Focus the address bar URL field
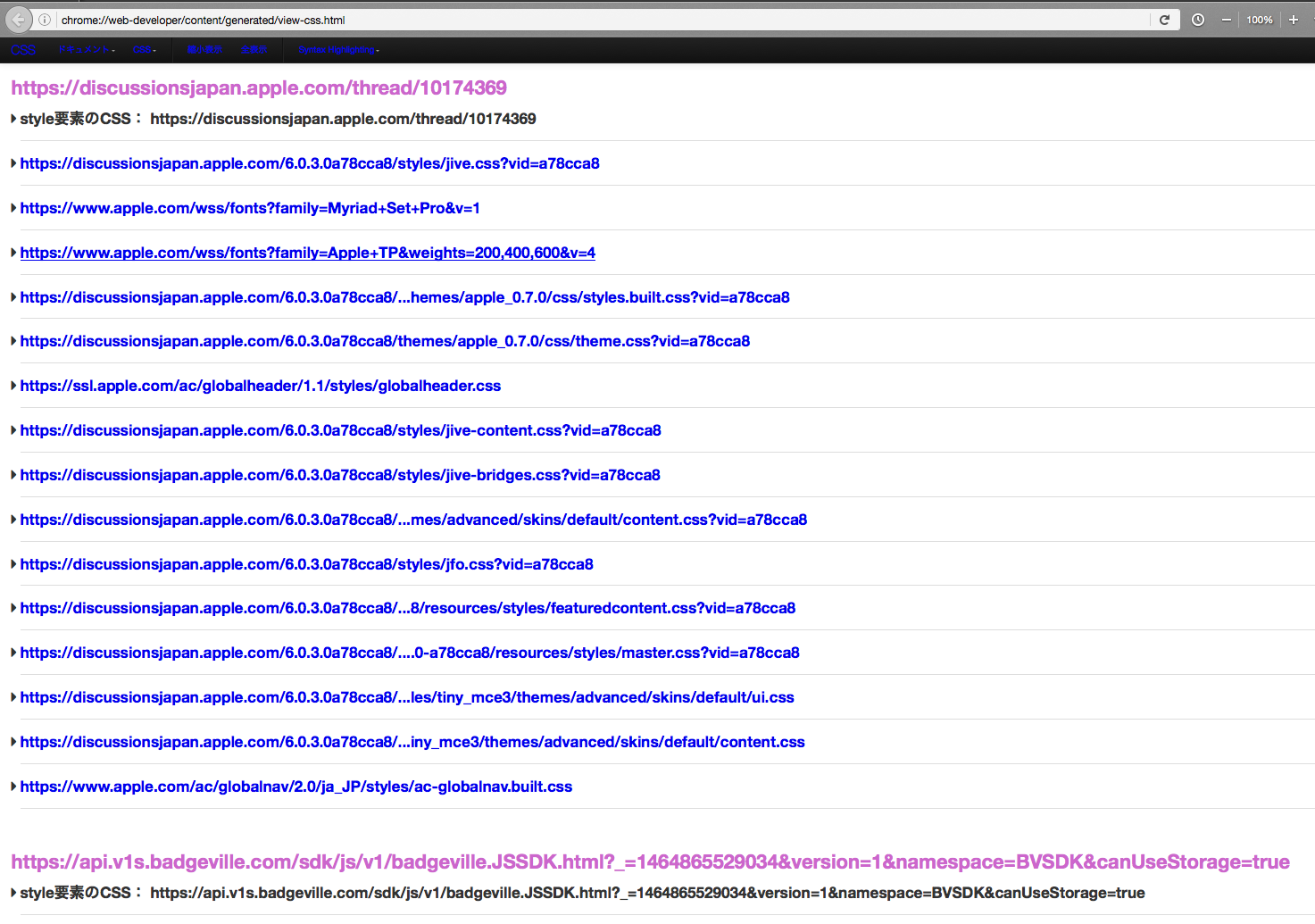Screen dimensions: 1315x924 coord(603,20)
